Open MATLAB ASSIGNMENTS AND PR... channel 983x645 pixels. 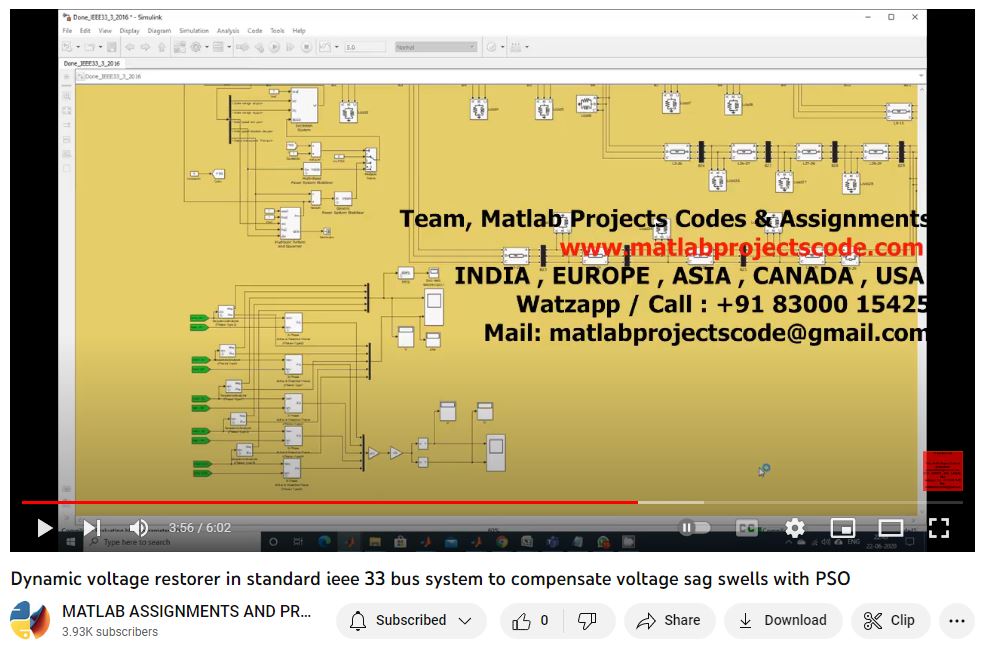[x=186, y=611]
